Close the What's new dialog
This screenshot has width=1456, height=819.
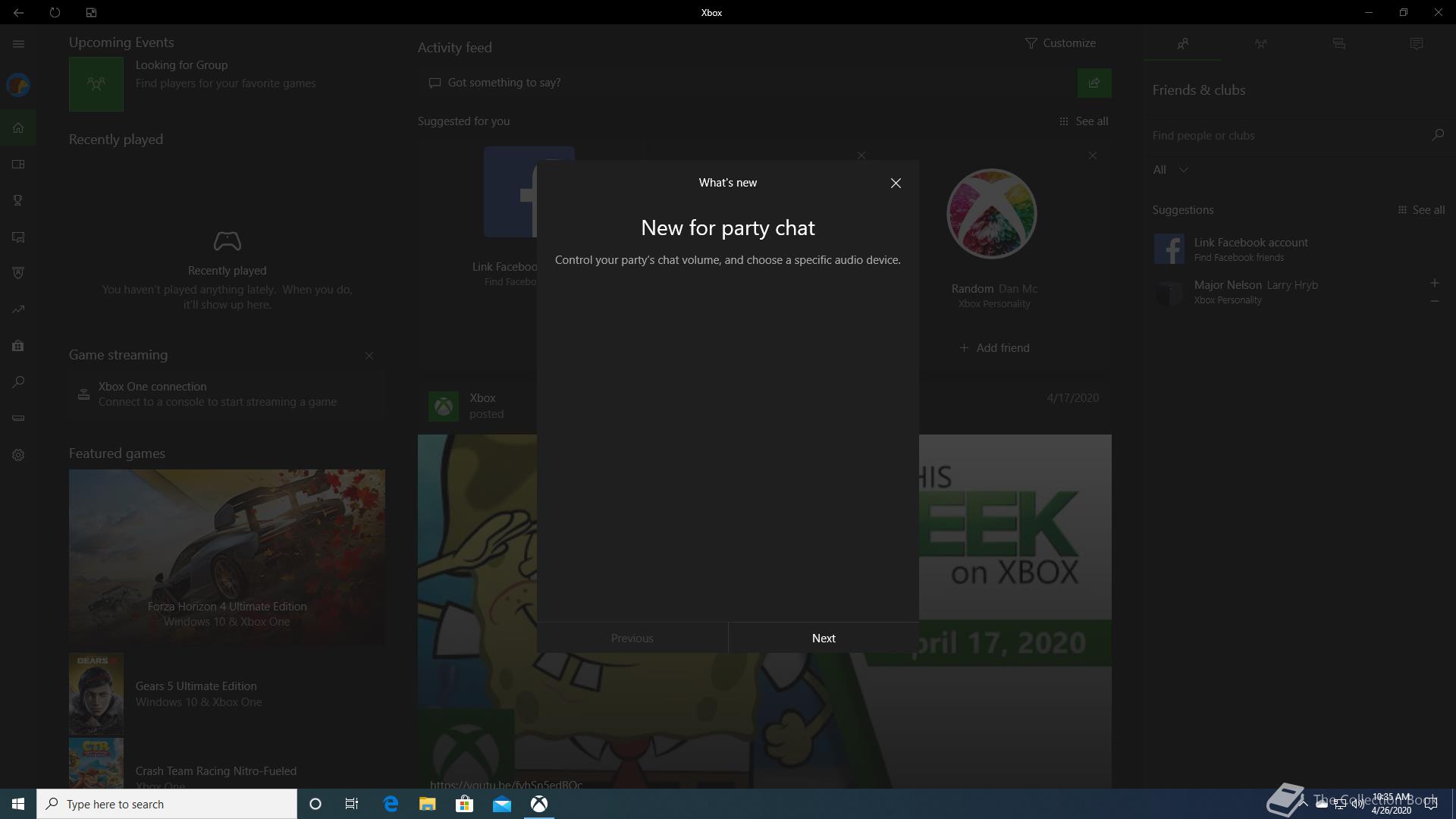click(896, 183)
